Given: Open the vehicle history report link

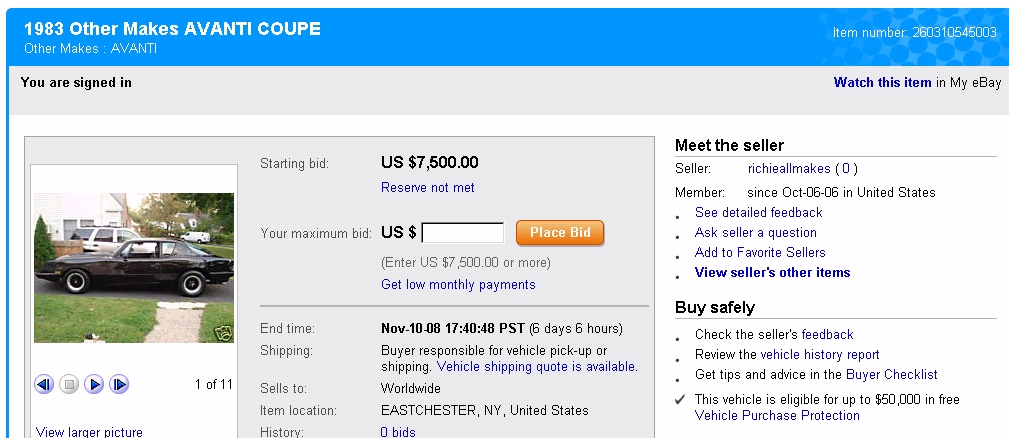Looking at the screenshot, I should tap(820, 354).
